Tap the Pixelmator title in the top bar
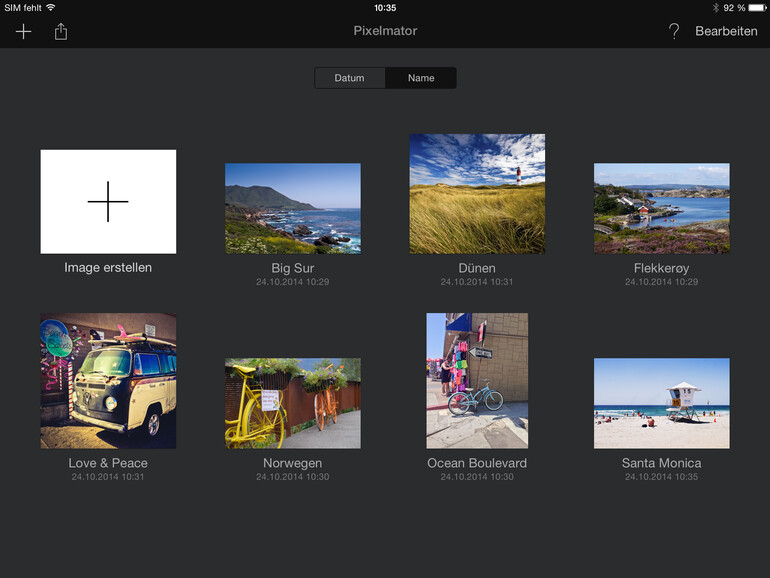 [x=385, y=31]
